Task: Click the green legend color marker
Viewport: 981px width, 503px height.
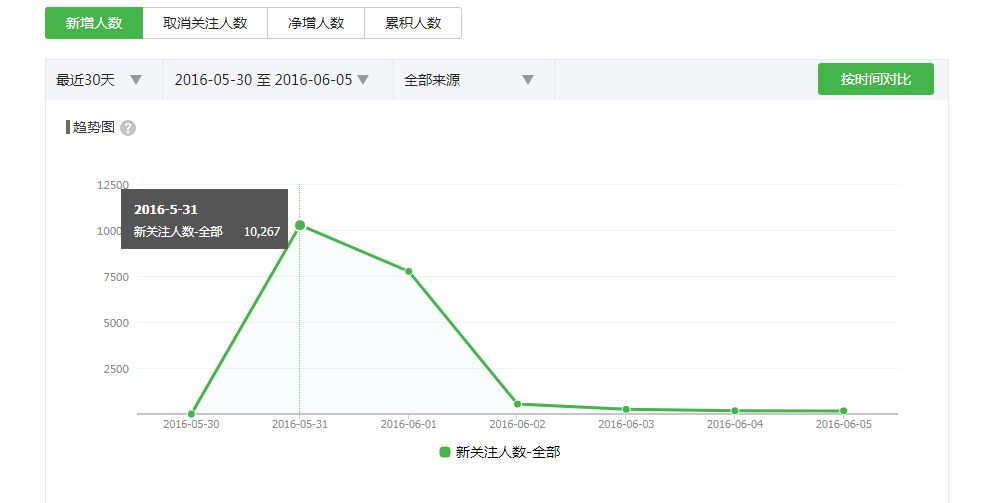Action: (x=445, y=452)
